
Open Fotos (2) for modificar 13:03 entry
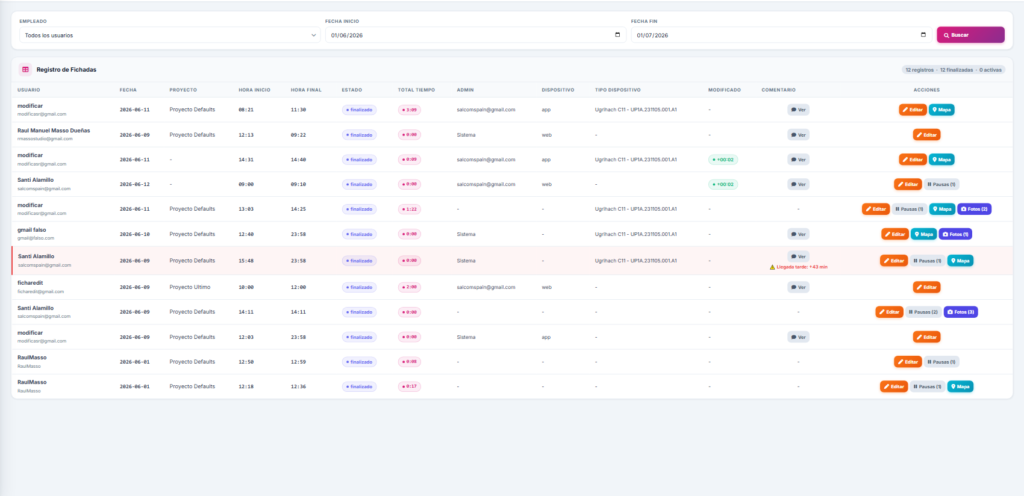tap(974, 209)
